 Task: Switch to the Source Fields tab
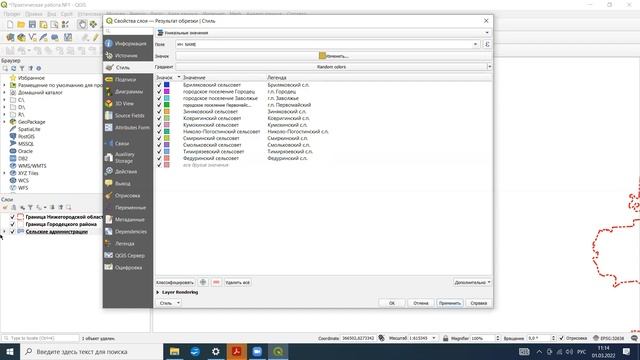pyautogui.click(x=128, y=116)
